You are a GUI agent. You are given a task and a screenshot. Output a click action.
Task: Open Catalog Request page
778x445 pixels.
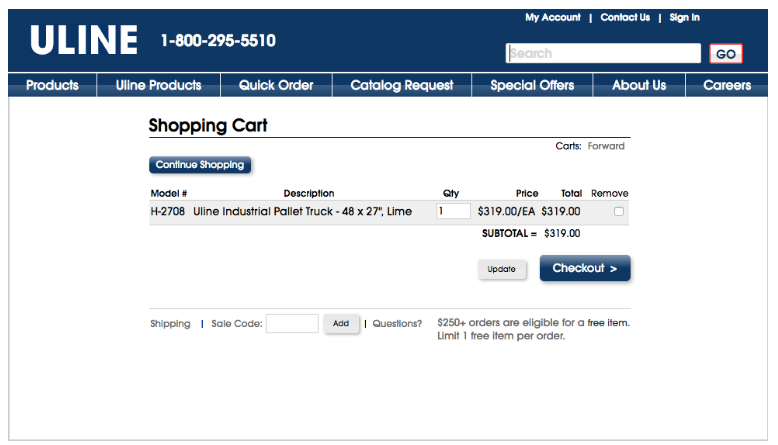click(402, 85)
